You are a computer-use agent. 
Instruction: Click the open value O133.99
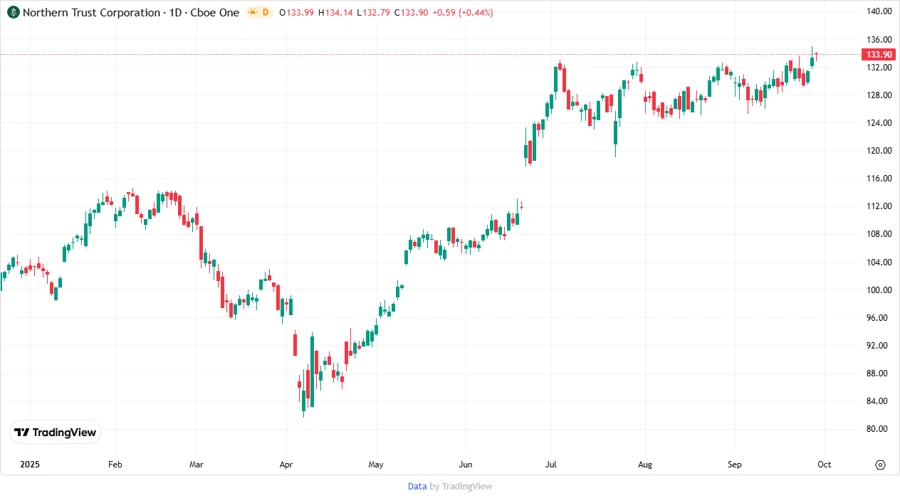[296, 13]
